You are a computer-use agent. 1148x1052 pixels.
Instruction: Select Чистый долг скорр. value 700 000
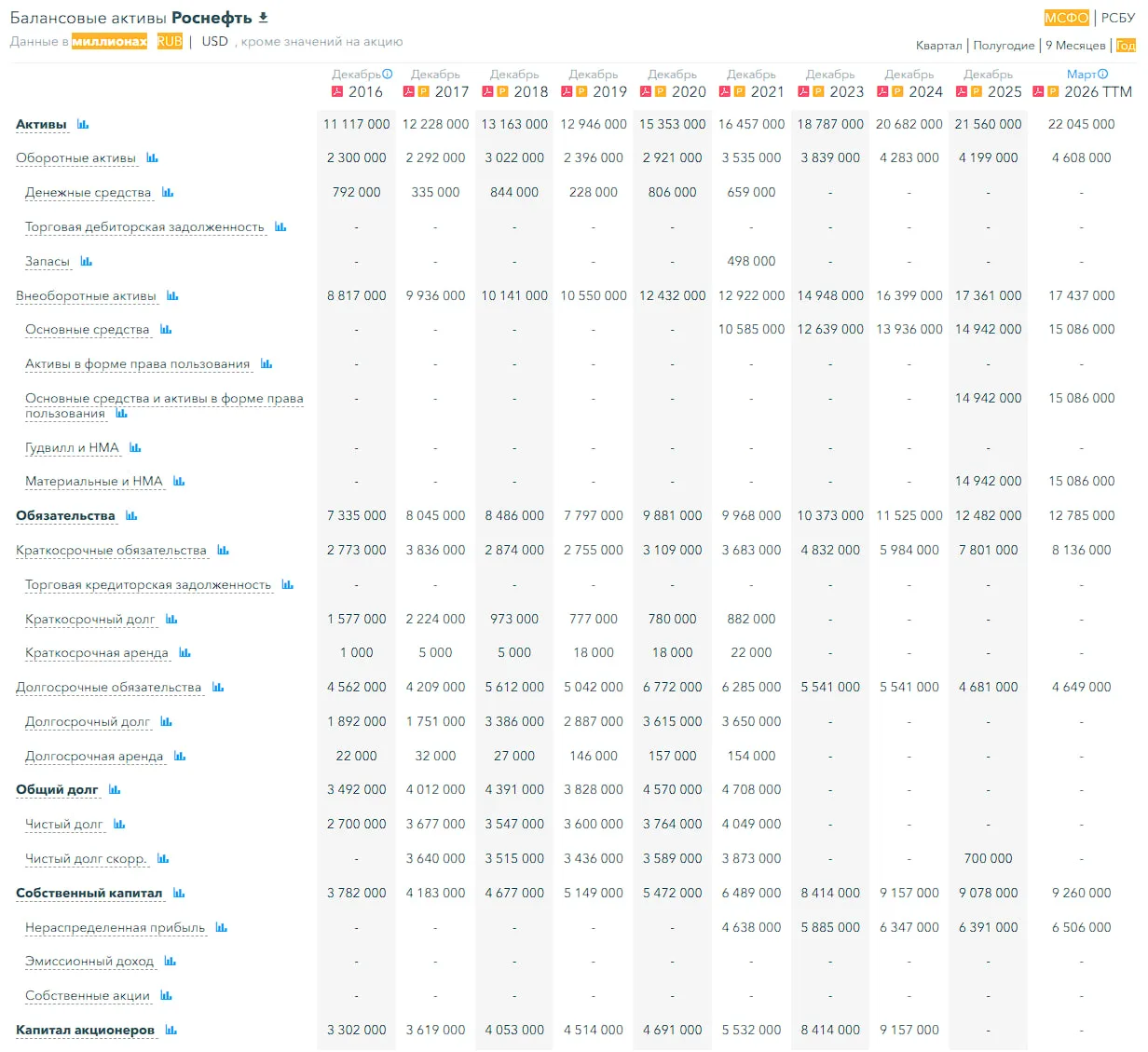coord(988,859)
